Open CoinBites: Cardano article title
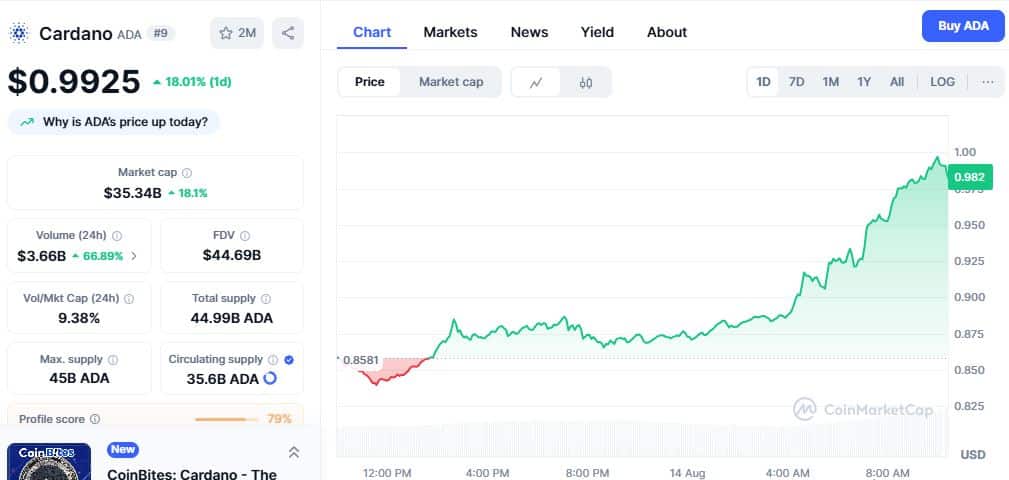The width and height of the screenshot is (1009, 480). pos(192,474)
